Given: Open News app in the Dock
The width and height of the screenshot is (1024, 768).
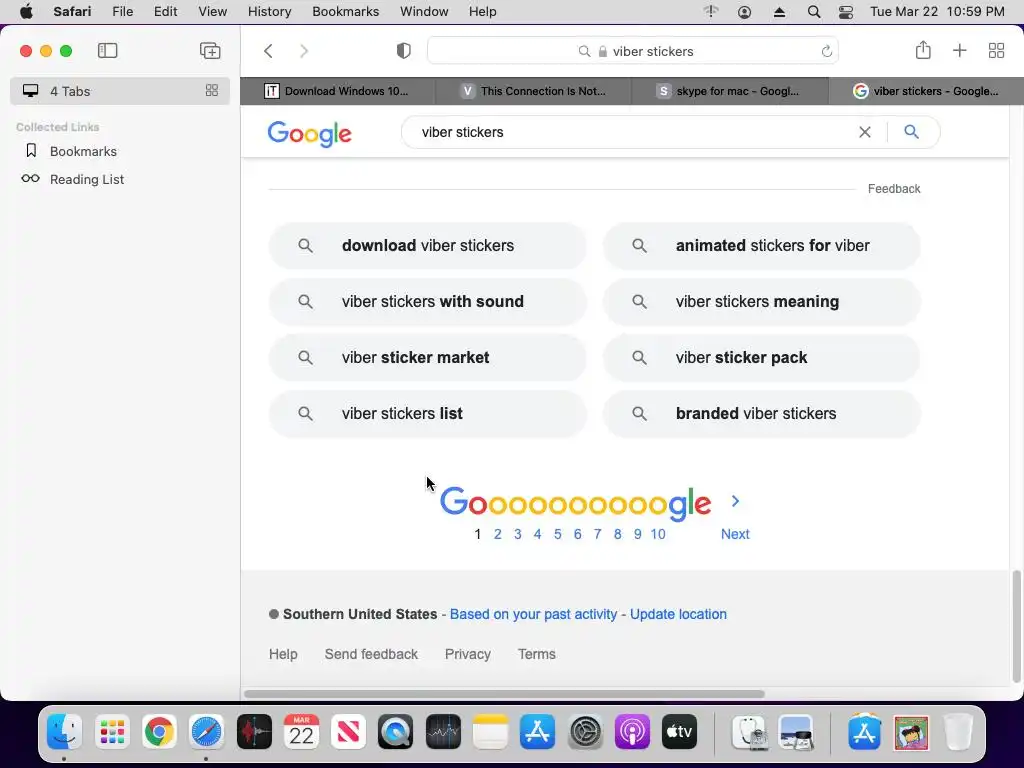Looking at the screenshot, I should pos(348,732).
